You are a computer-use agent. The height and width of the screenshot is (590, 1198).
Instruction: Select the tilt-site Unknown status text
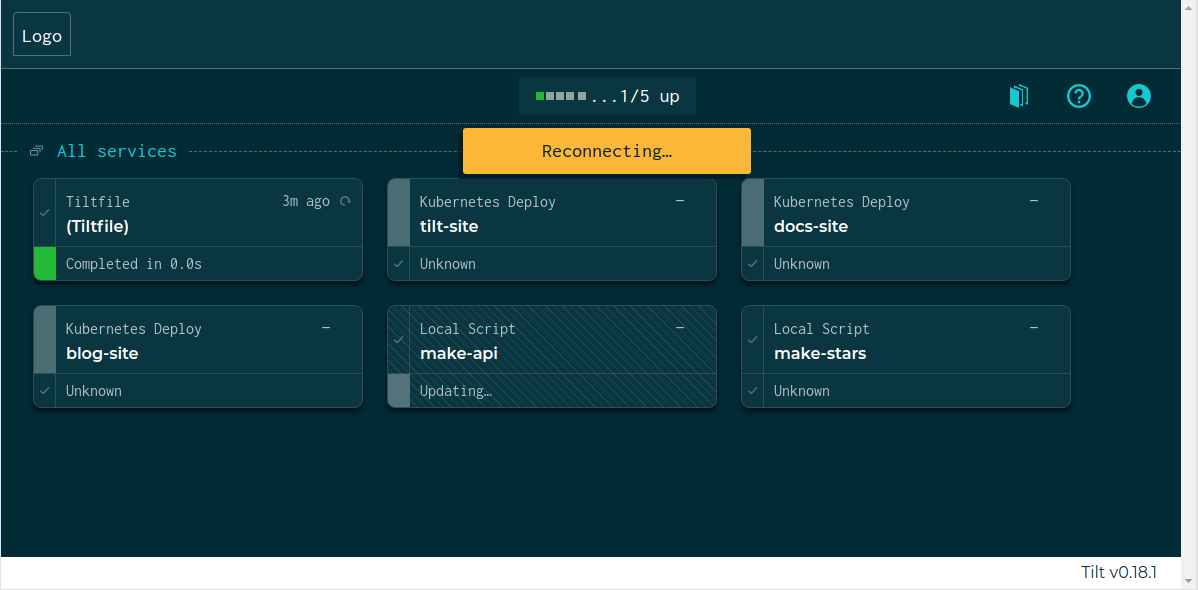pyautogui.click(x=448, y=264)
